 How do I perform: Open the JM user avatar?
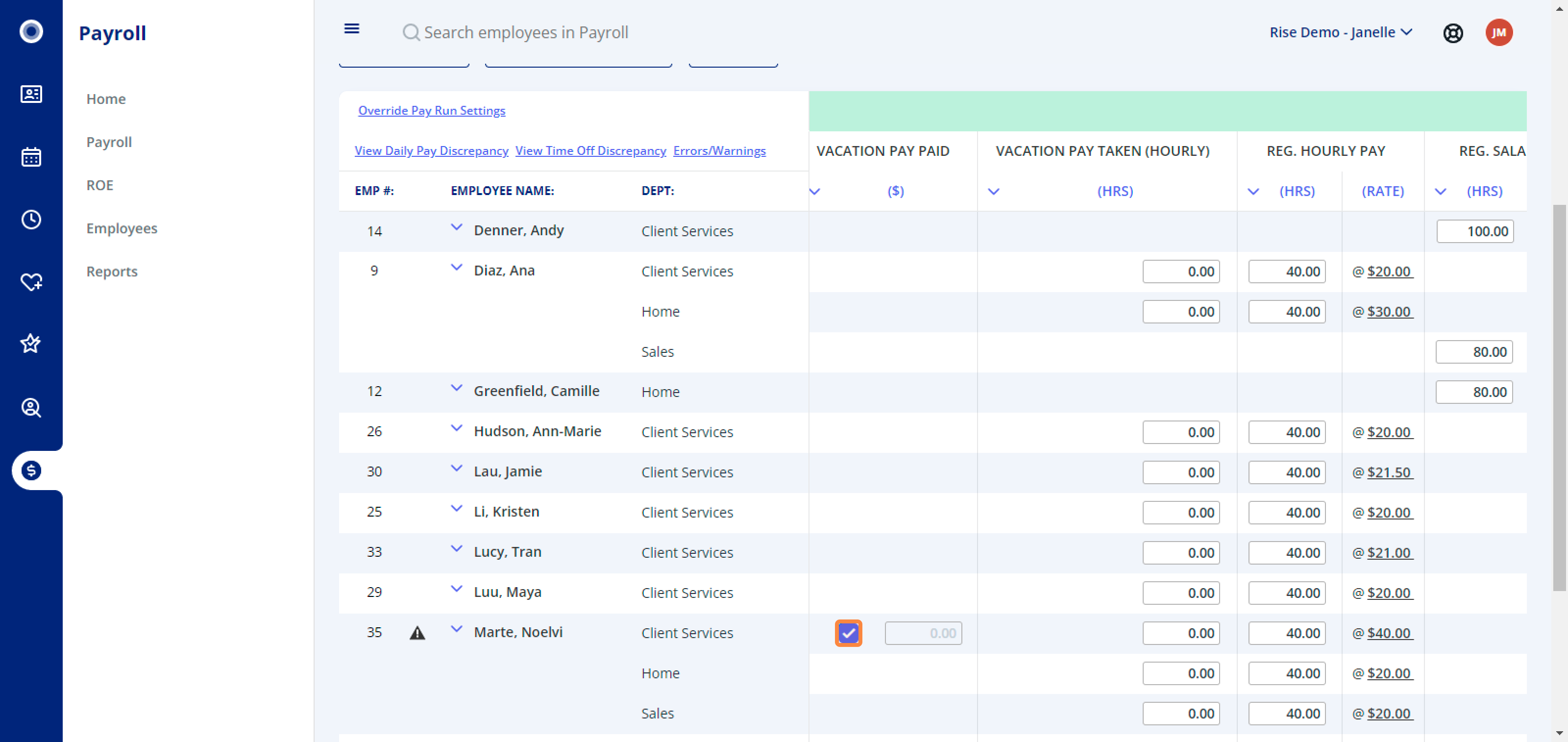click(x=1498, y=32)
